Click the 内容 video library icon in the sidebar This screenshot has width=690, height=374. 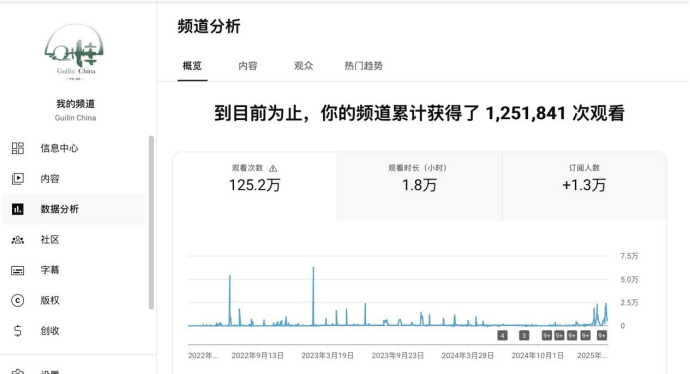coord(18,179)
